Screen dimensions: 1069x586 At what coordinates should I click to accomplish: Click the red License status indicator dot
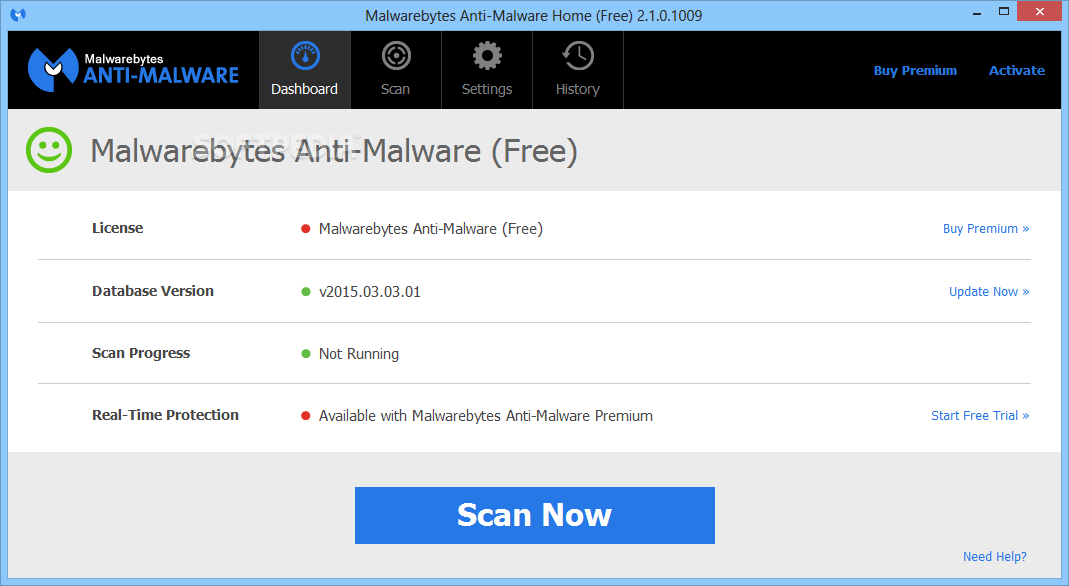click(306, 228)
